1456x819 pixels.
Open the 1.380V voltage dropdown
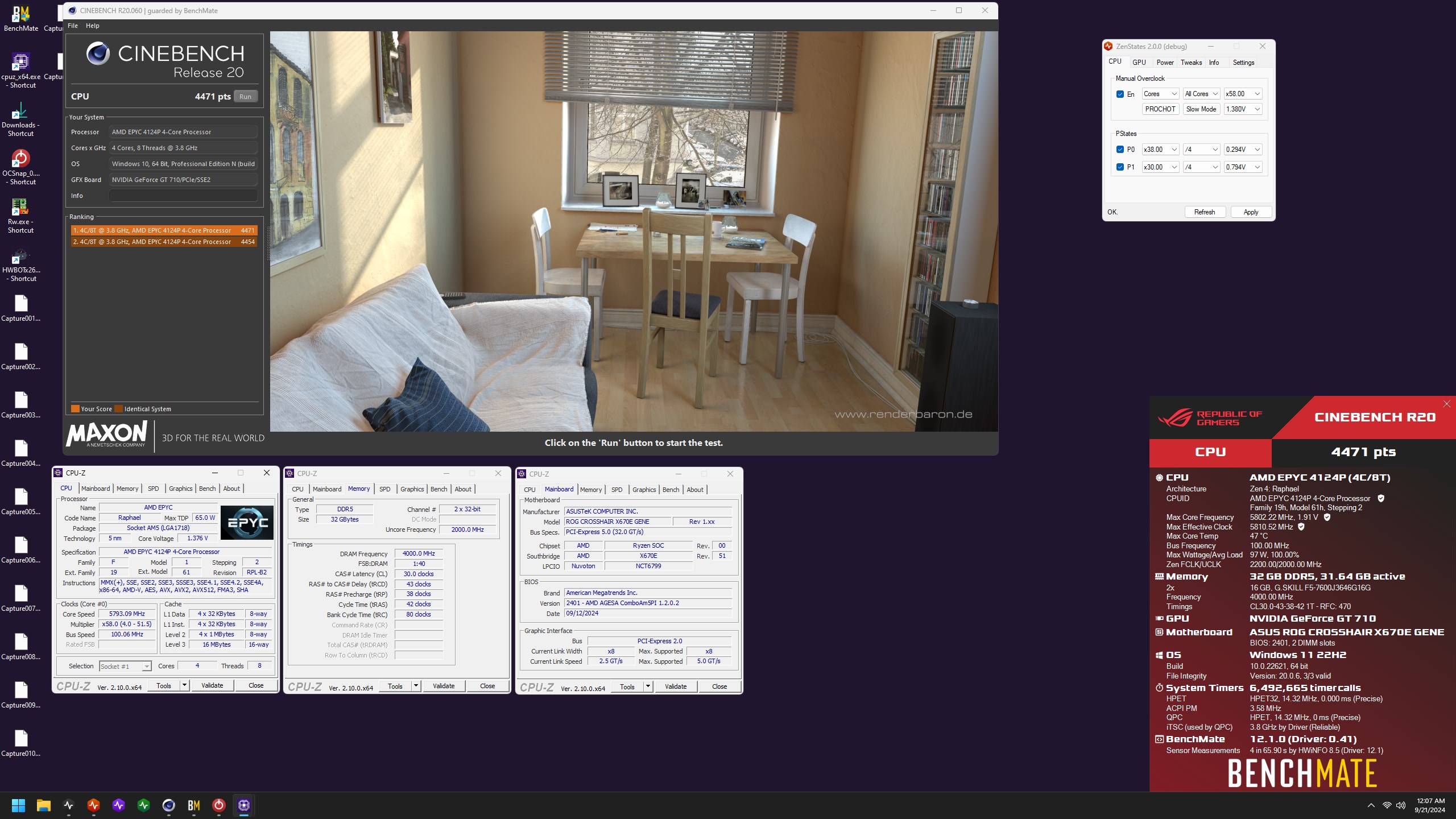click(1243, 109)
